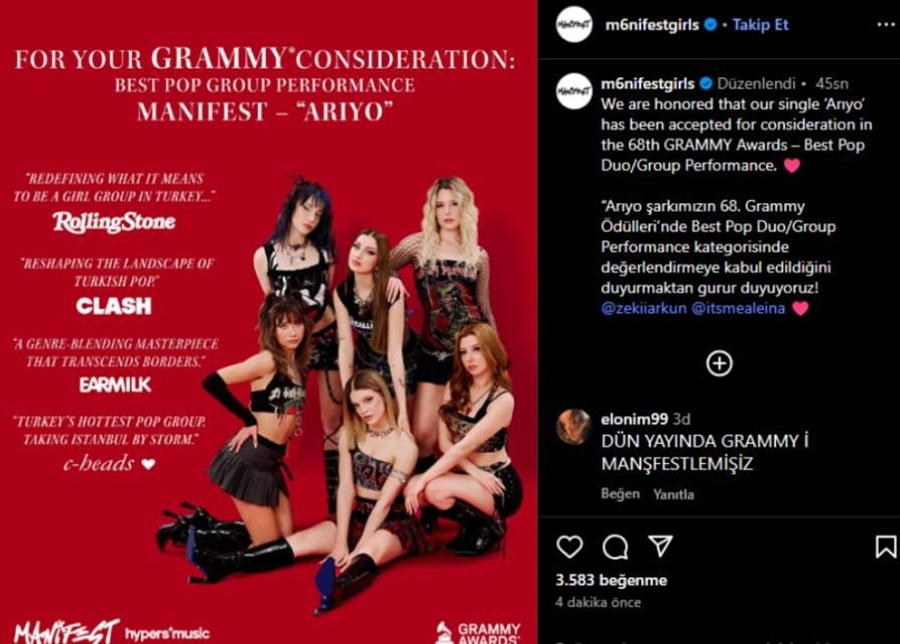900x644 pixels.
Task: Click m6nifestgirls username in caption
Action: (647, 84)
